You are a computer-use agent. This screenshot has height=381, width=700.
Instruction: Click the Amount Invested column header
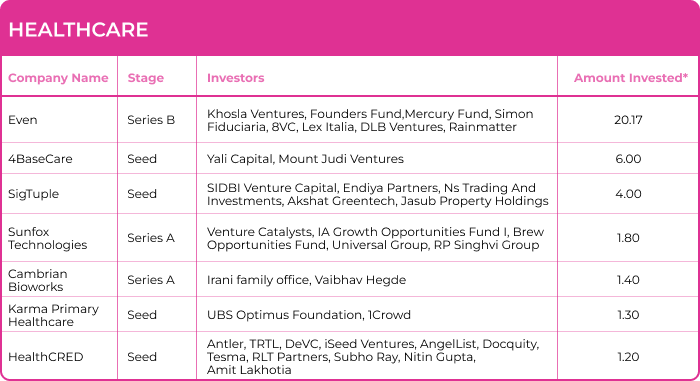point(631,78)
